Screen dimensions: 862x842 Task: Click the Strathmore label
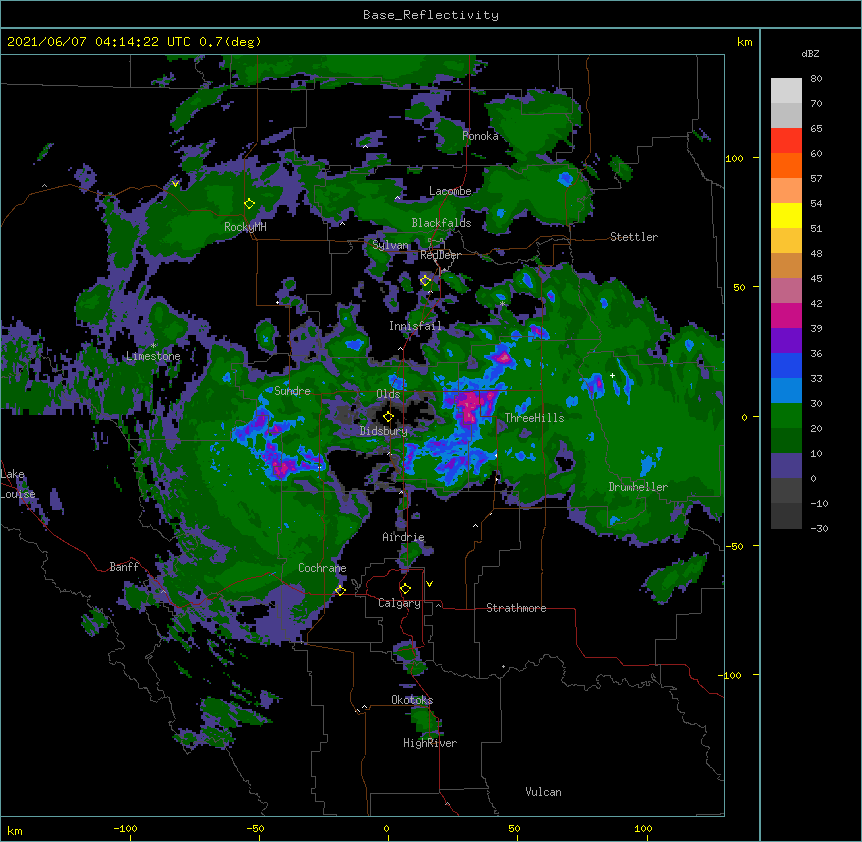tap(516, 608)
